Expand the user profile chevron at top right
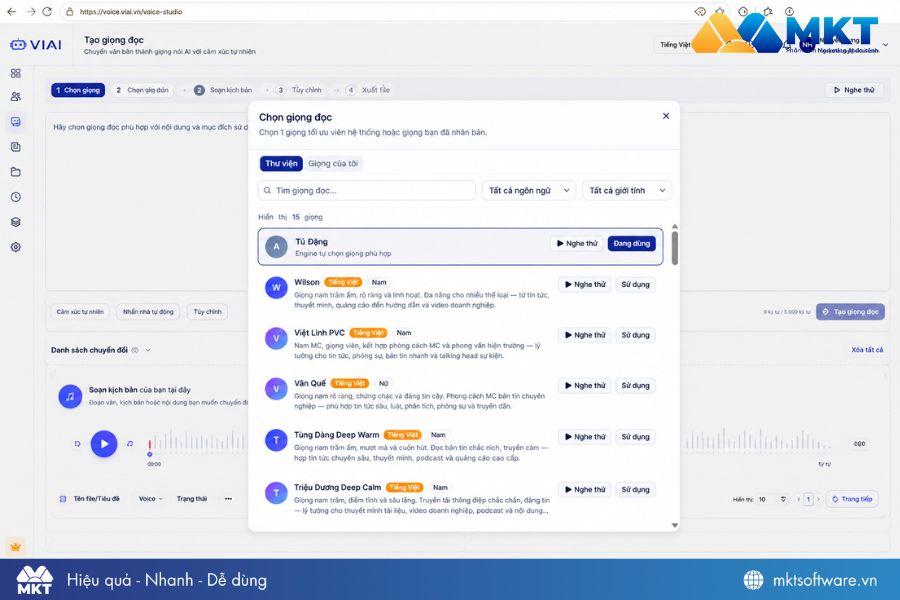Viewport: 900px width, 600px height. tap(886, 45)
